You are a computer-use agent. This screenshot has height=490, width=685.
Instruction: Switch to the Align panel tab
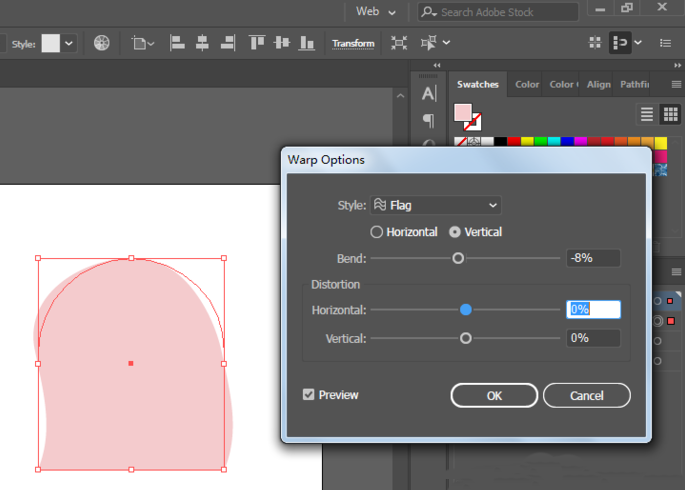(x=598, y=85)
